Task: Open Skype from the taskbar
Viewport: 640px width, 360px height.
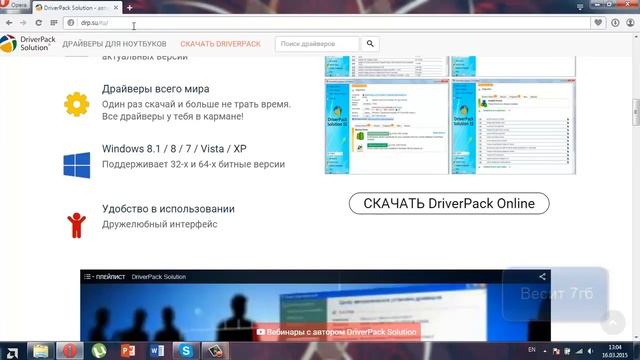Action: point(186,351)
